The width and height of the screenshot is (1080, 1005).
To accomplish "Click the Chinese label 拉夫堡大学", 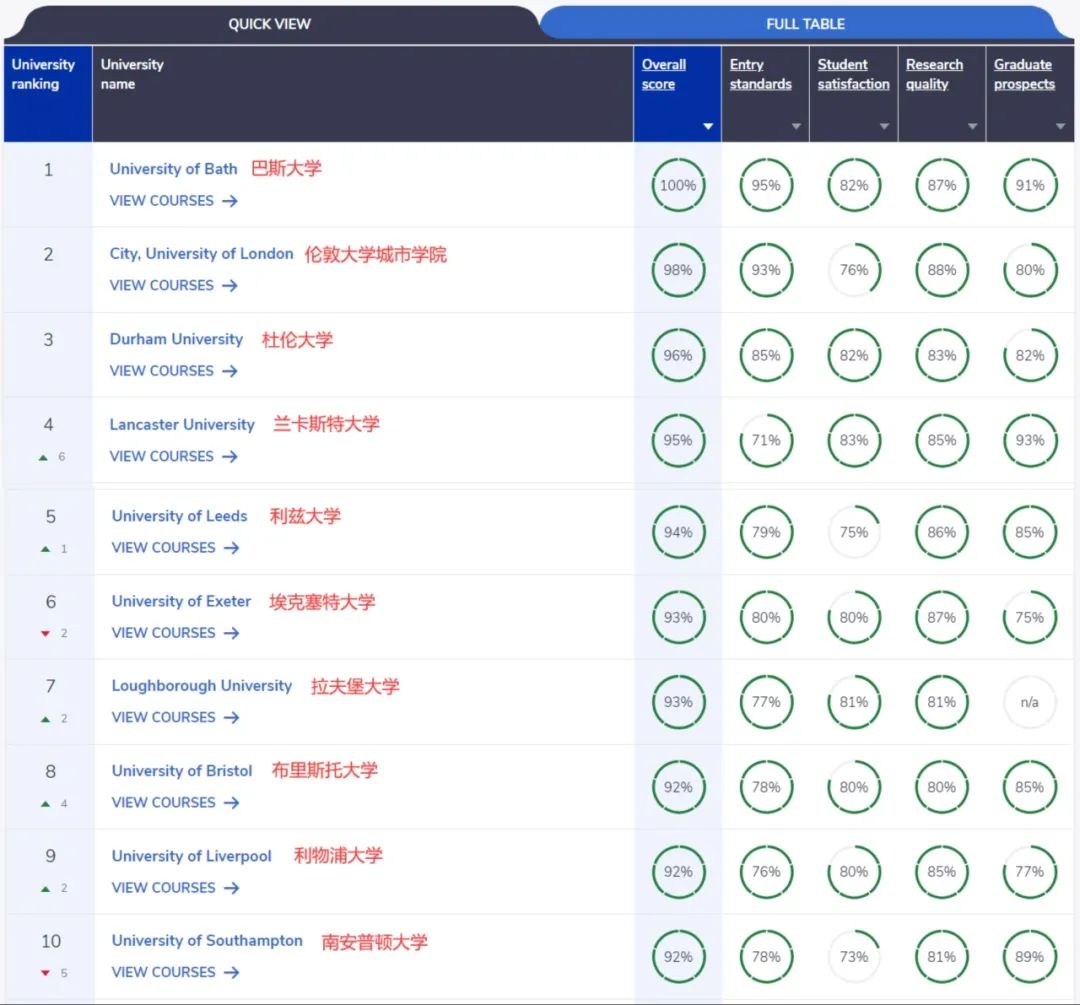I will pyautogui.click(x=355, y=686).
